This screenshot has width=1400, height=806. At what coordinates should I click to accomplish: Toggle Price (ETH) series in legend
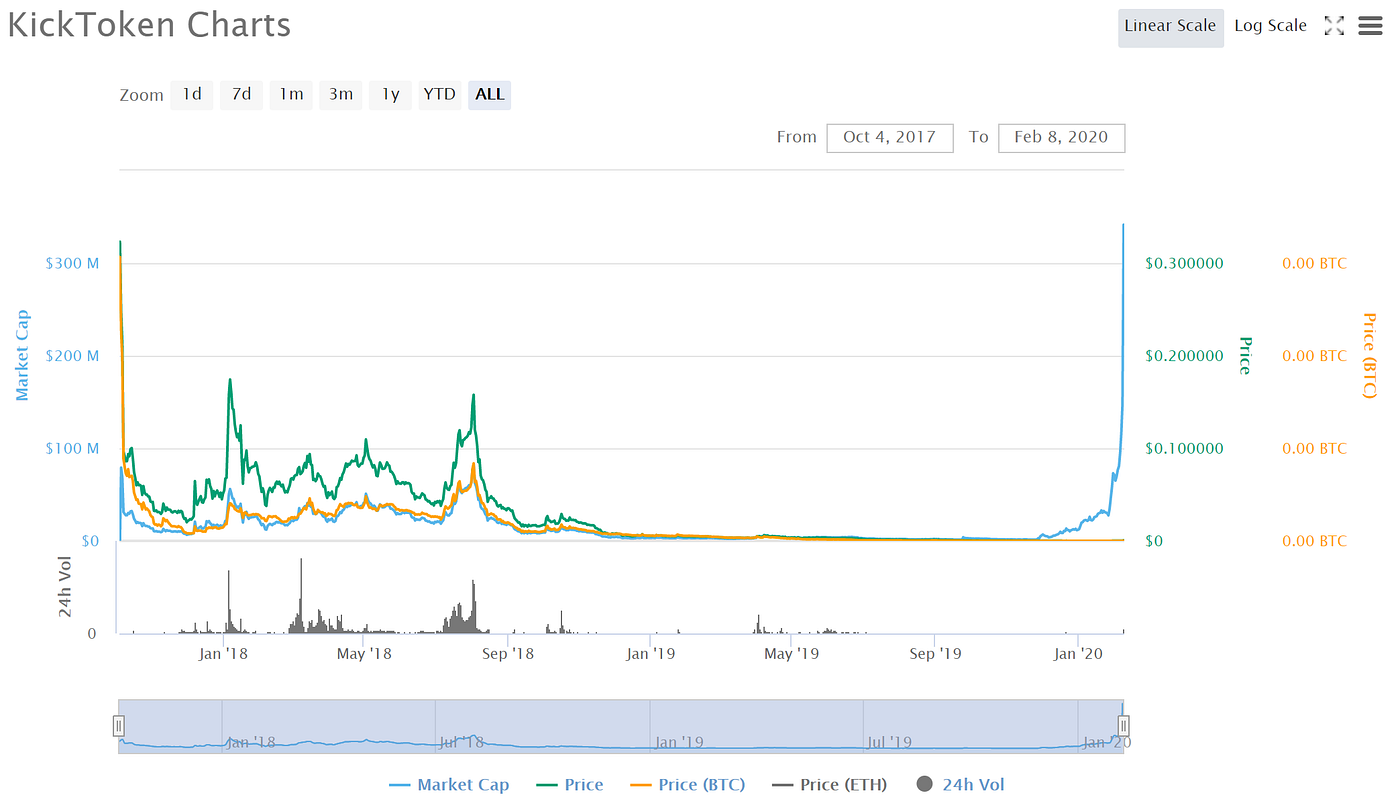click(829, 785)
